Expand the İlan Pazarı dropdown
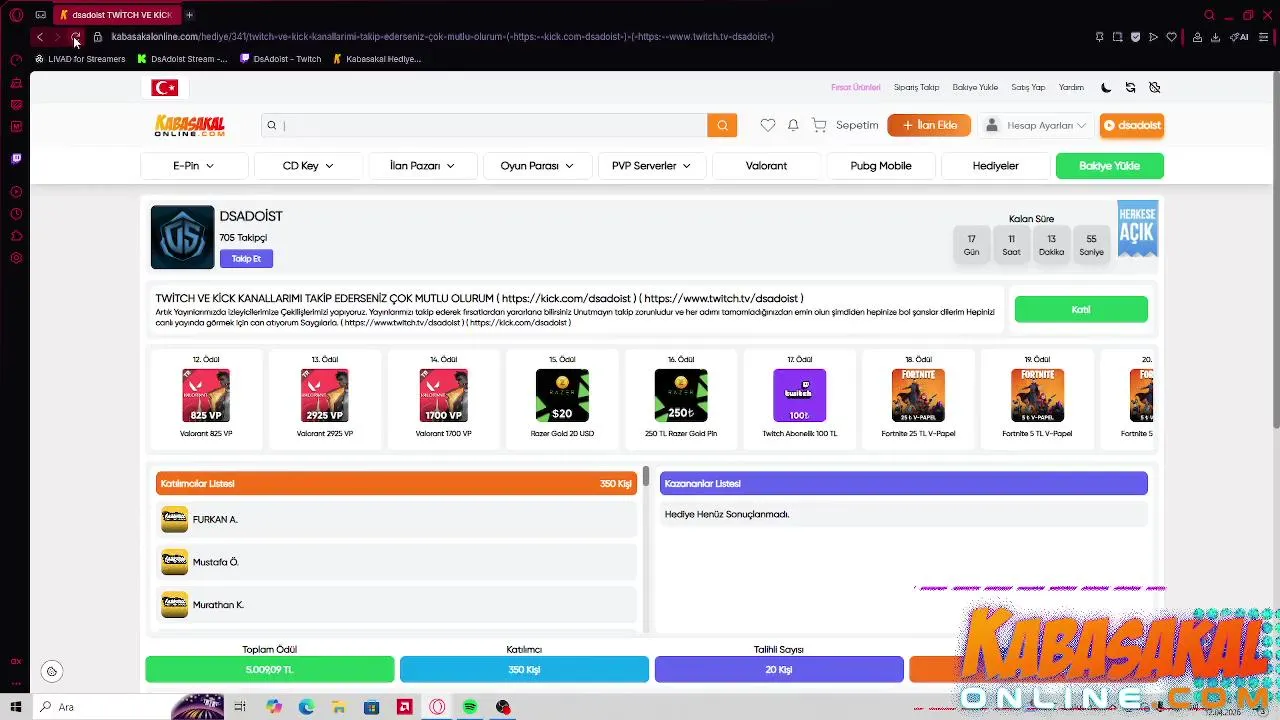Image resolution: width=1280 pixels, height=720 pixels. coord(422,166)
